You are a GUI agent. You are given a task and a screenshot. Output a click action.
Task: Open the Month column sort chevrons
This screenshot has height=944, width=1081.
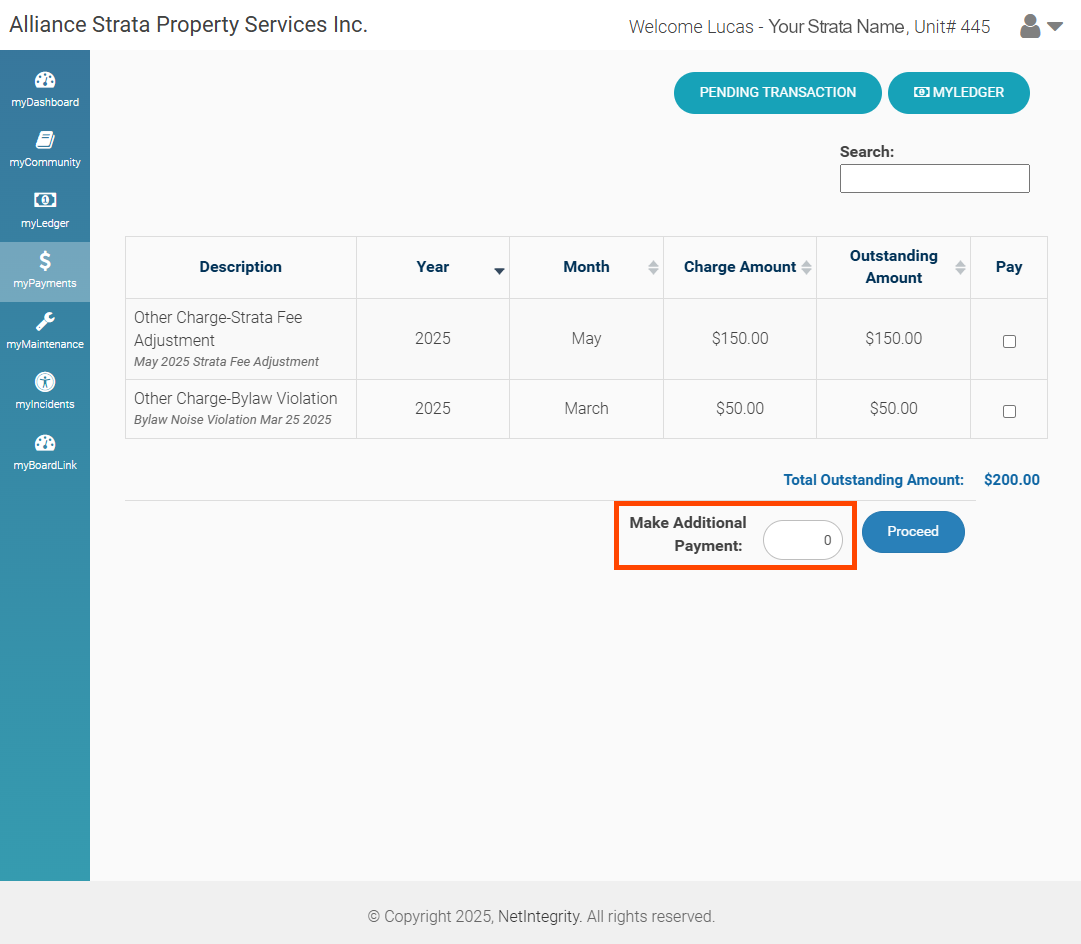[652, 267]
